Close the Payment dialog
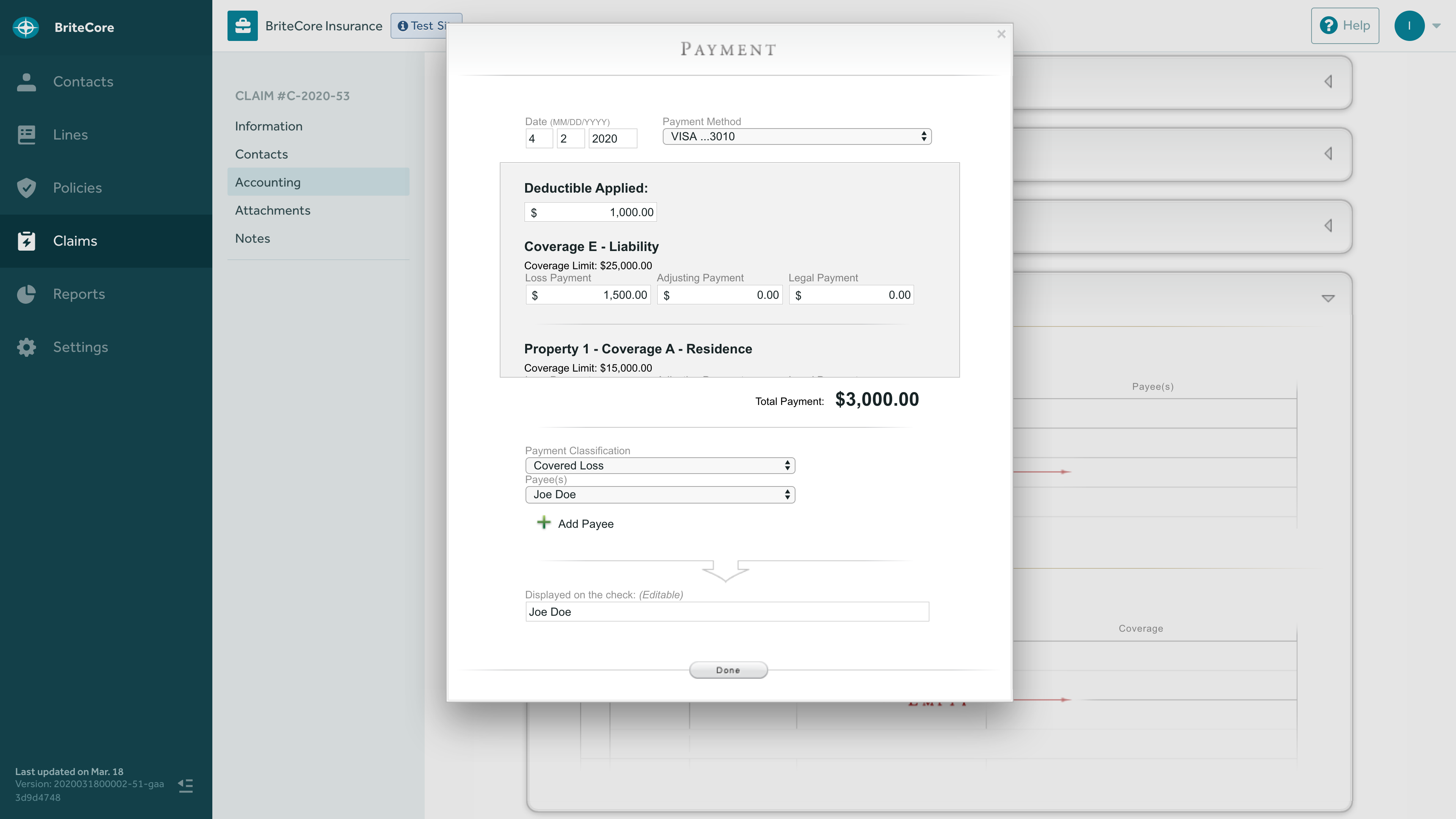This screenshot has height=819, width=1456. 1001,34
